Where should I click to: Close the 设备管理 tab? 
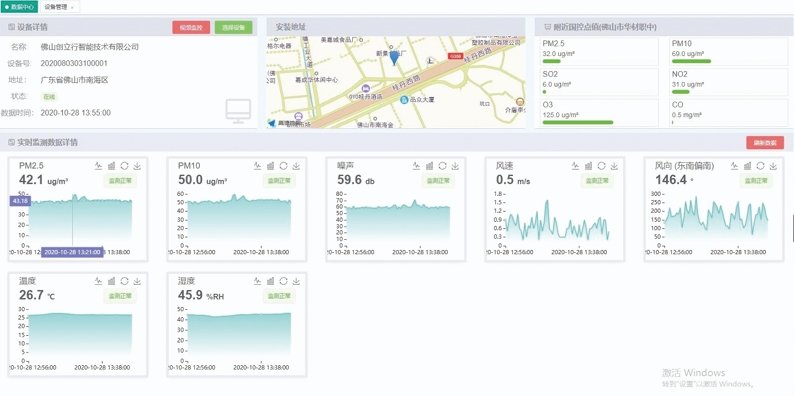[72, 8]
